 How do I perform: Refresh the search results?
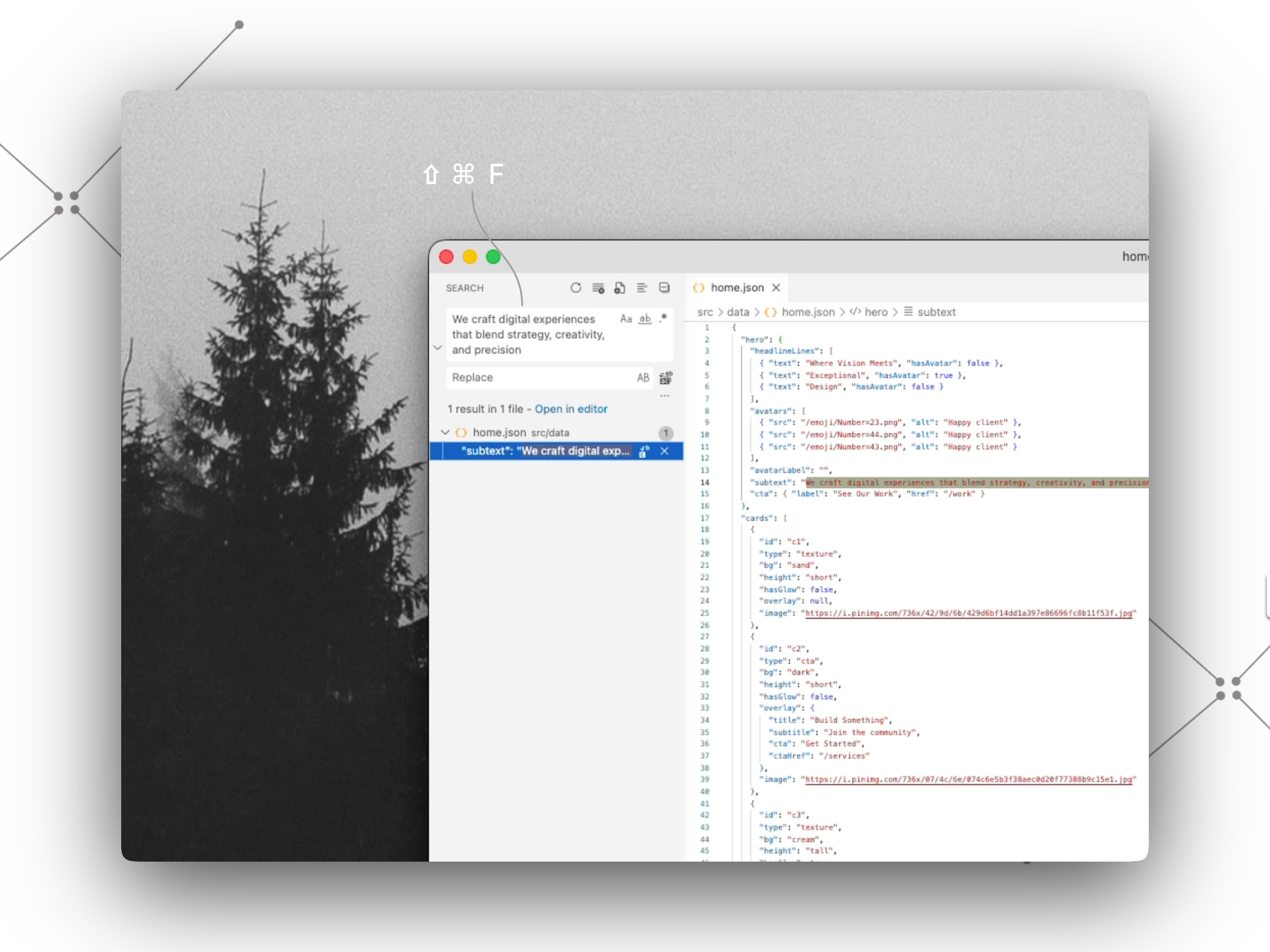[x=575, y=288]
